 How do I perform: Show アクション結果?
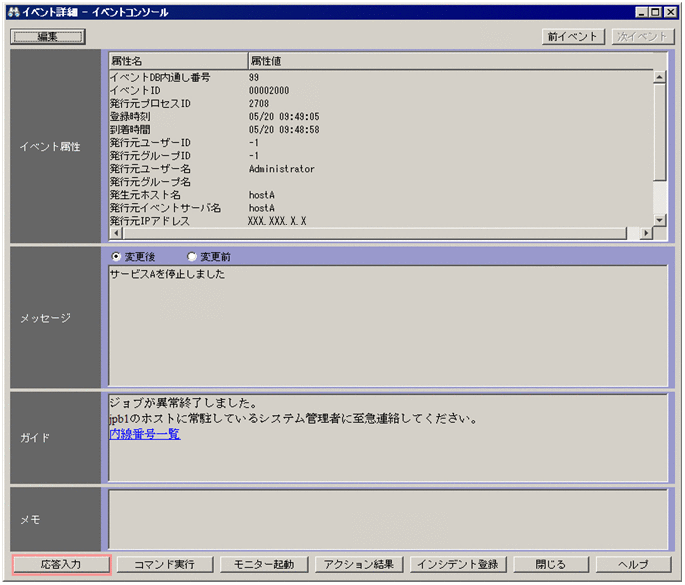359,564
